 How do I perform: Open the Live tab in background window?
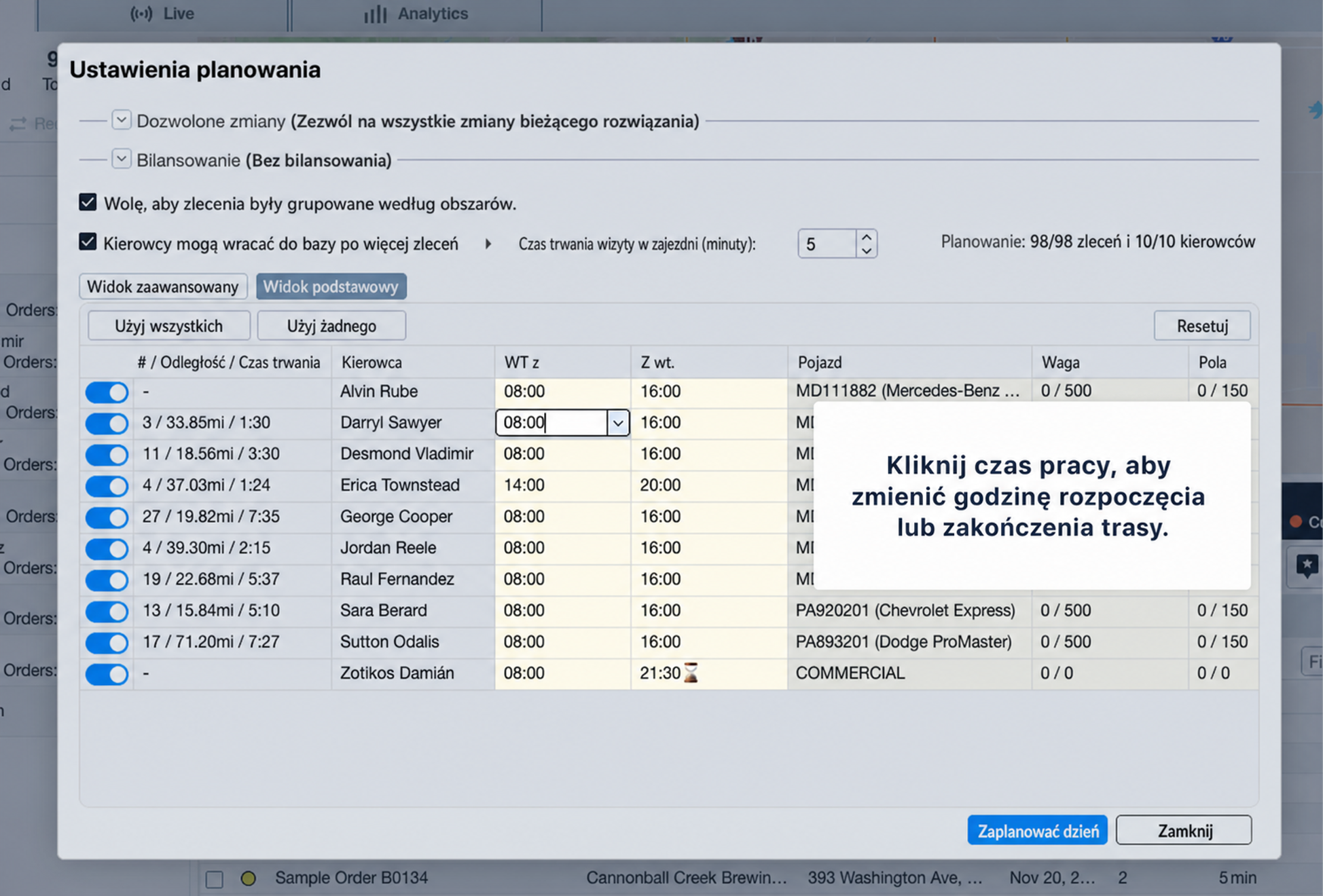(163, 14)
